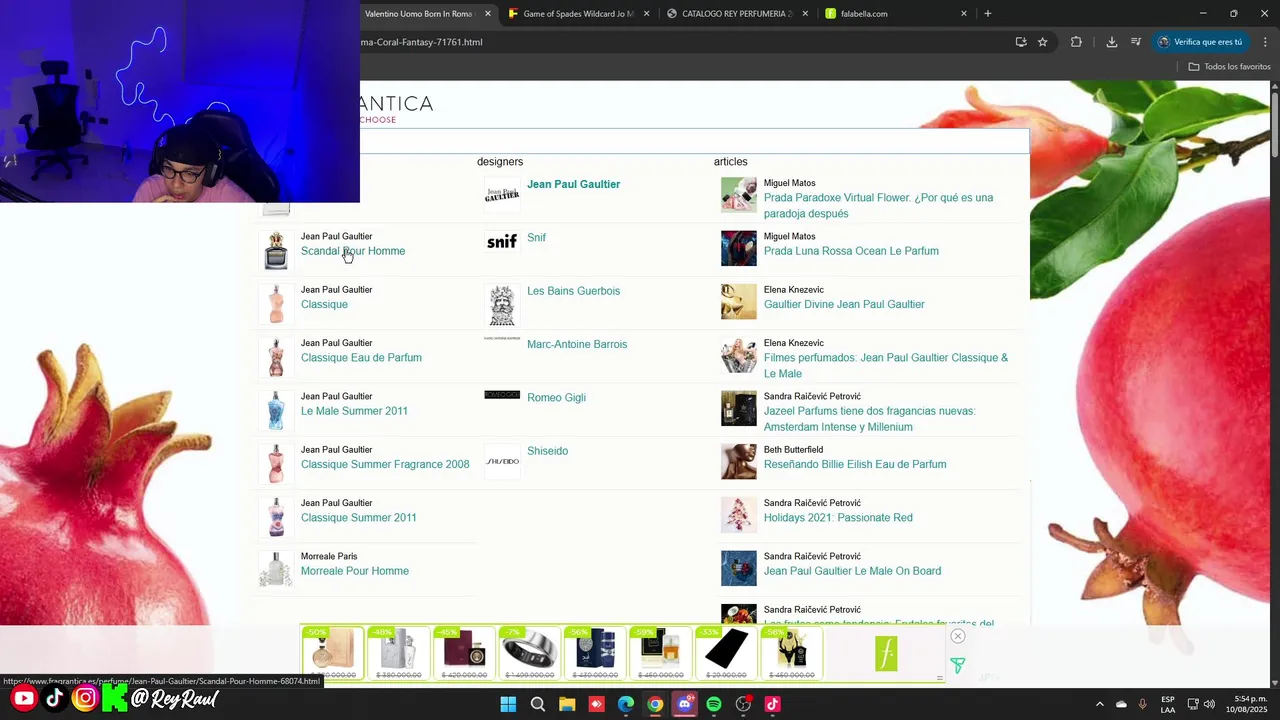Open Microsoft Edge from the taskbar

point(626,704)
